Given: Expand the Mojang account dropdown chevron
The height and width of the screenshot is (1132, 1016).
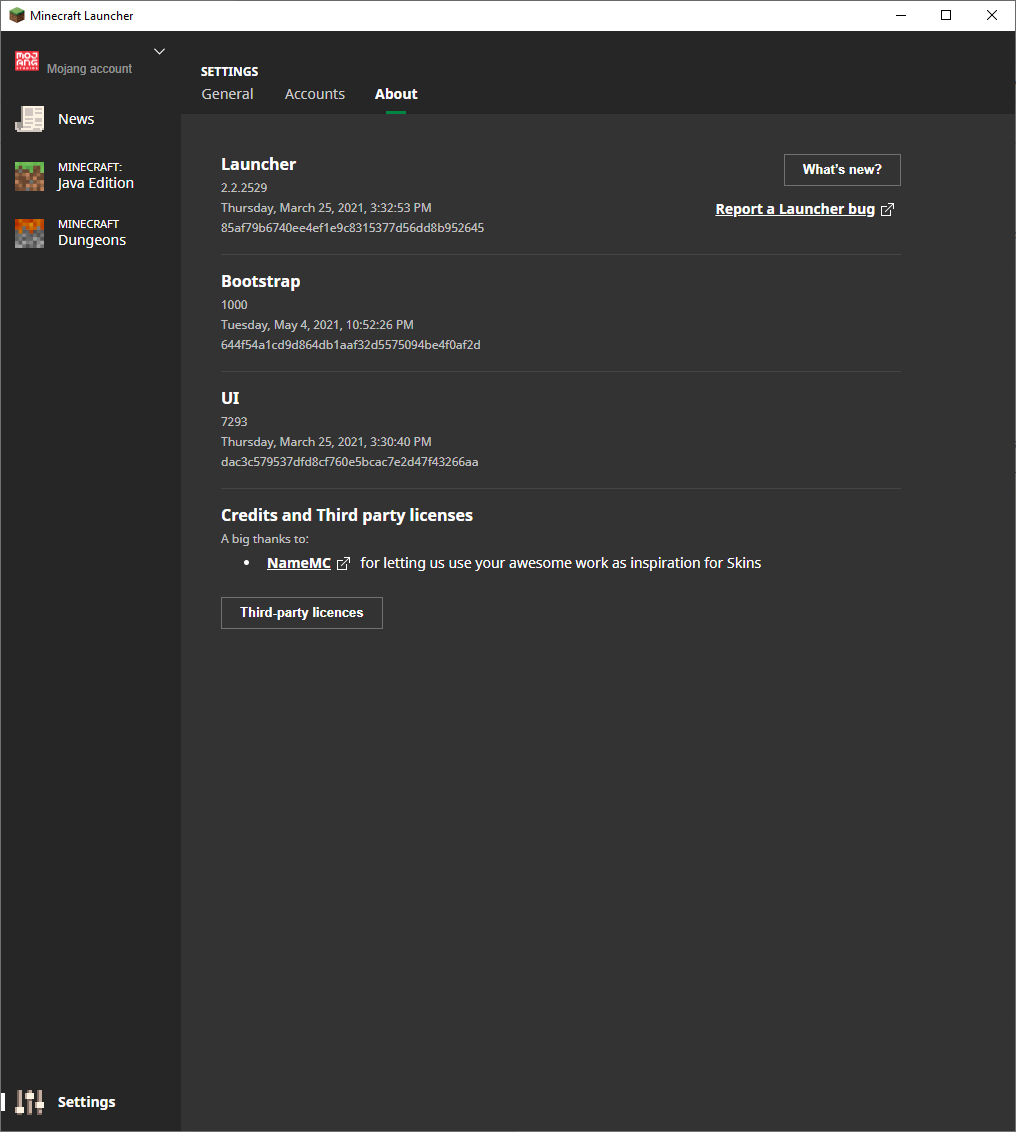Looking at the screenshot, I should coord(159,51).
